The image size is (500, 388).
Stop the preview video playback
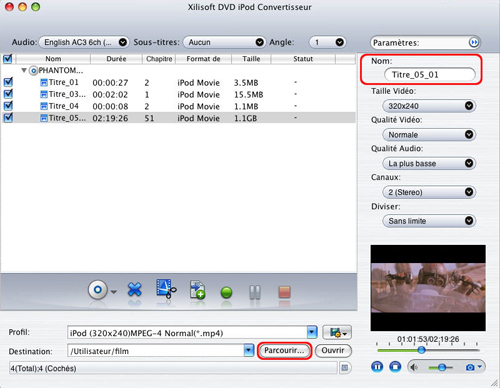(395, 367)
